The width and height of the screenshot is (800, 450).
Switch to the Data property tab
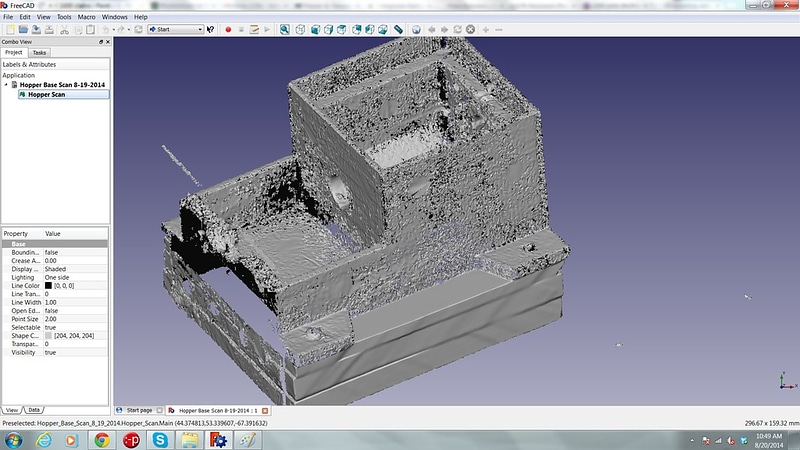(34, 410)
